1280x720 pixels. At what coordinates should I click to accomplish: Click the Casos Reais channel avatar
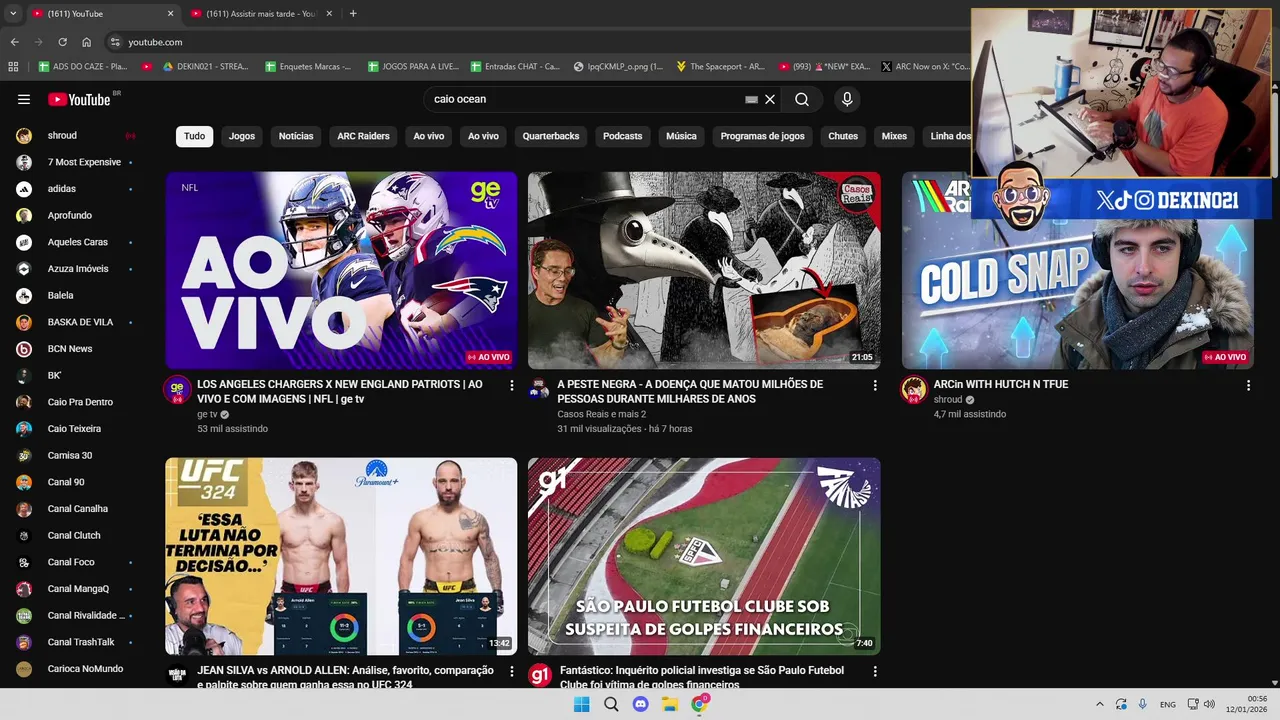540,390
